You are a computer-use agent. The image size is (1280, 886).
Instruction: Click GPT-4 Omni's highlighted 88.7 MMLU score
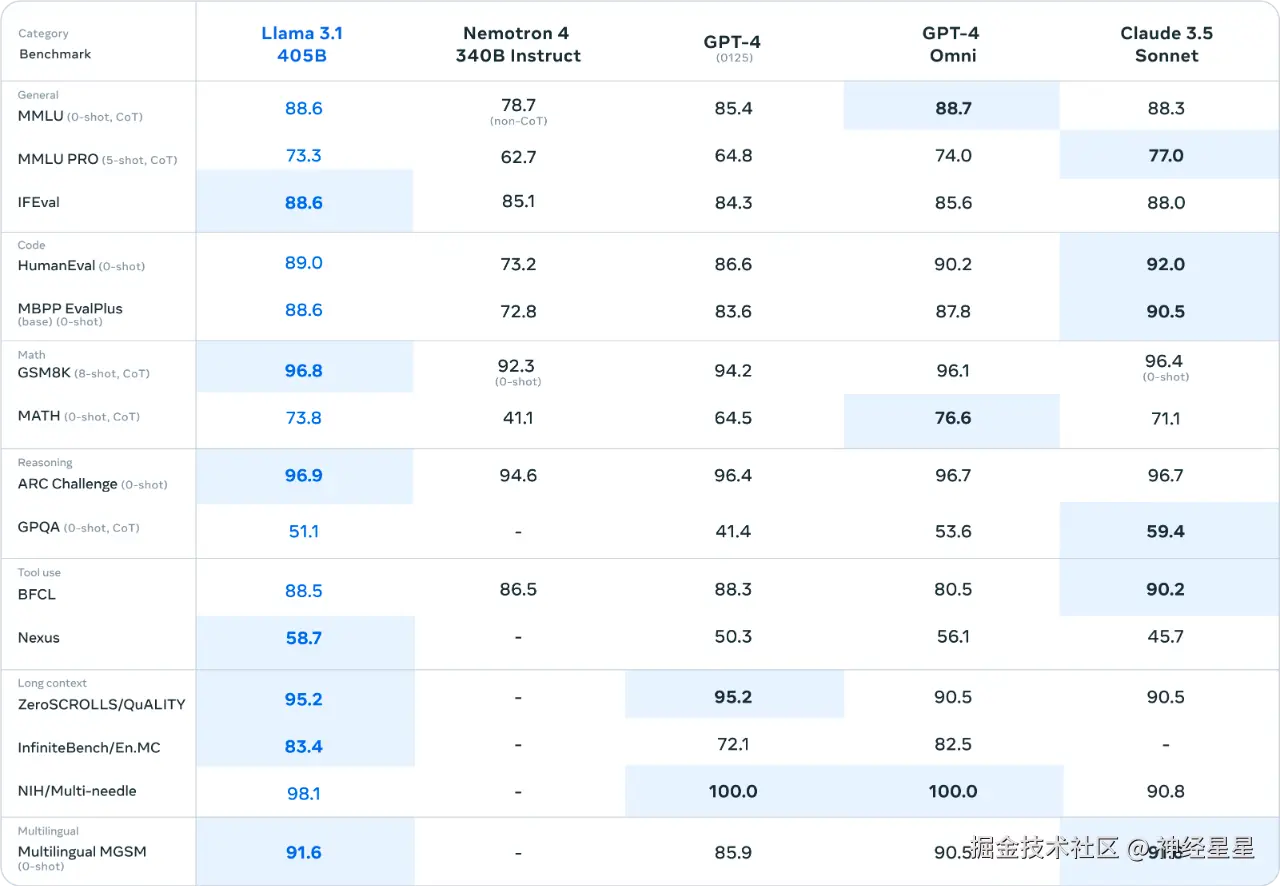point(952,108)
